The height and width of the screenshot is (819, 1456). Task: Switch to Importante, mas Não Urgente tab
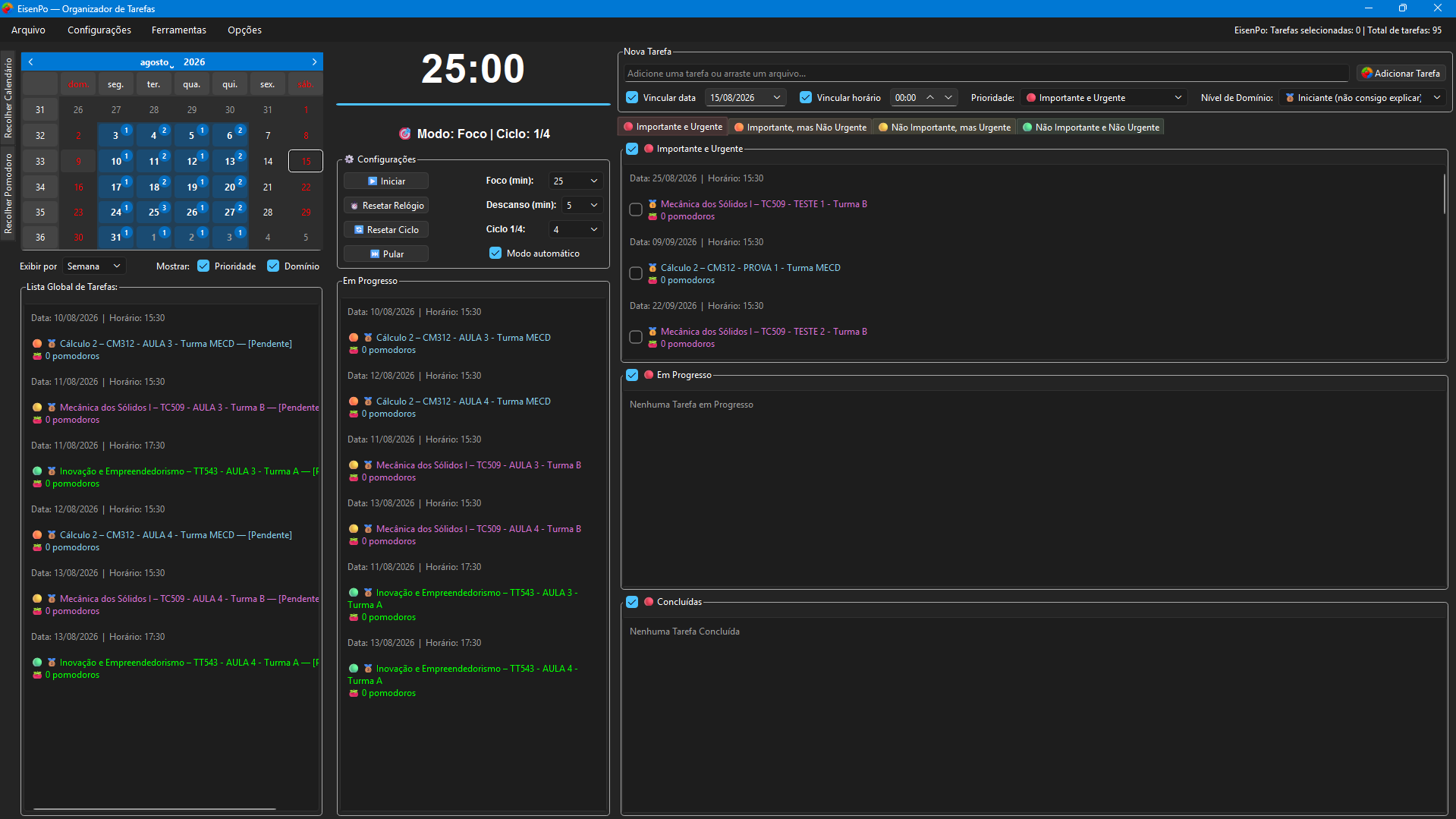pyautogui.click(x=800, y=127)
